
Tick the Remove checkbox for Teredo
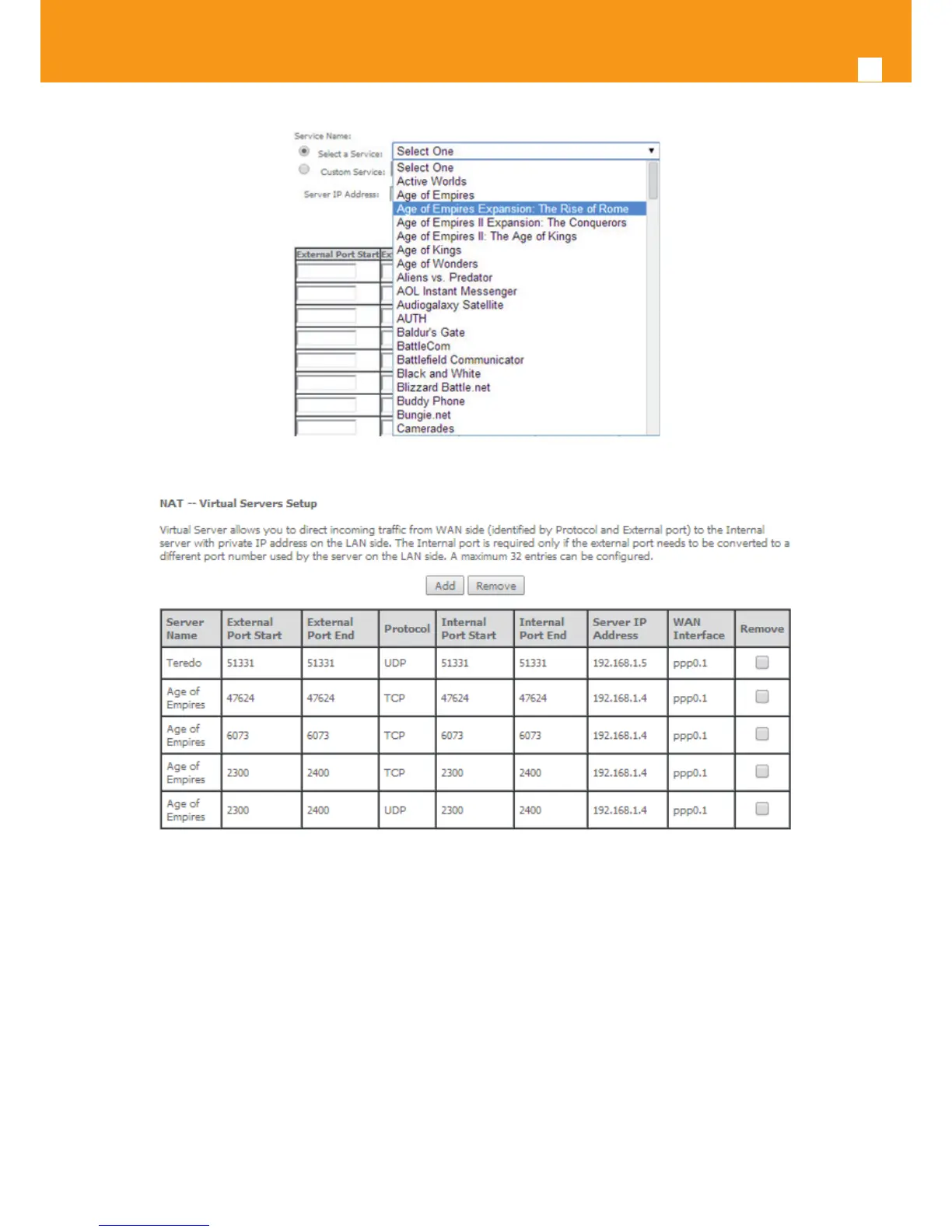tap(762, 663)
